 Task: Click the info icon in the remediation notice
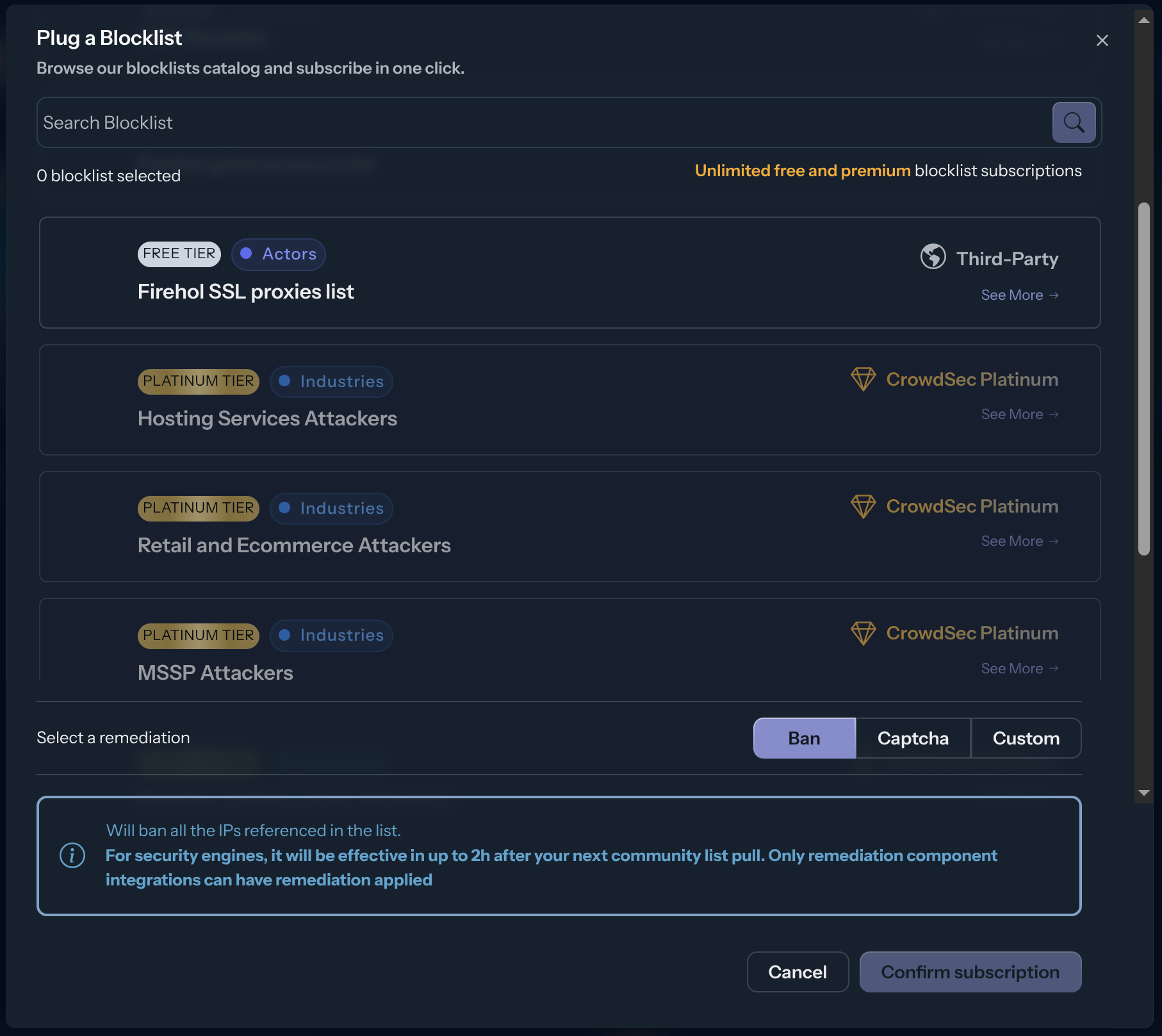(72, 855)
